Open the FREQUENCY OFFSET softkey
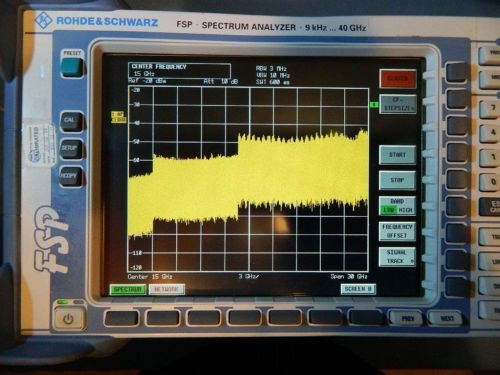The height and width of the screenshot is (375, 500). (x=397, y=231)
